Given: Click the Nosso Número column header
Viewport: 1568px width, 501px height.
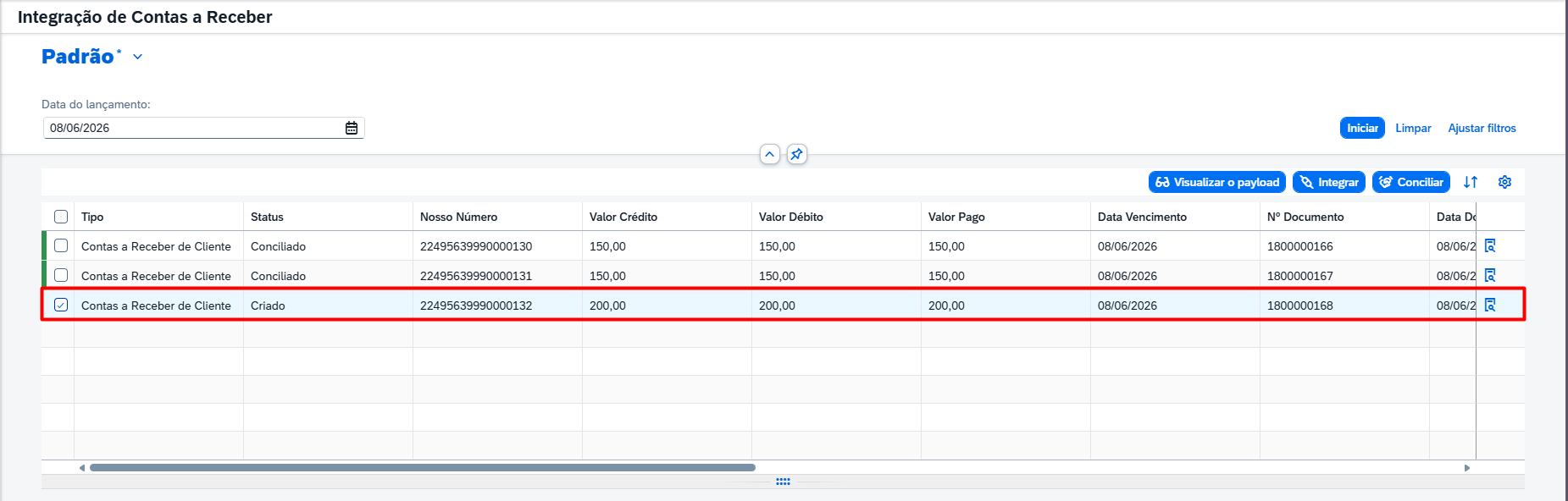Looking at the screenshot, I should (497, 217).
